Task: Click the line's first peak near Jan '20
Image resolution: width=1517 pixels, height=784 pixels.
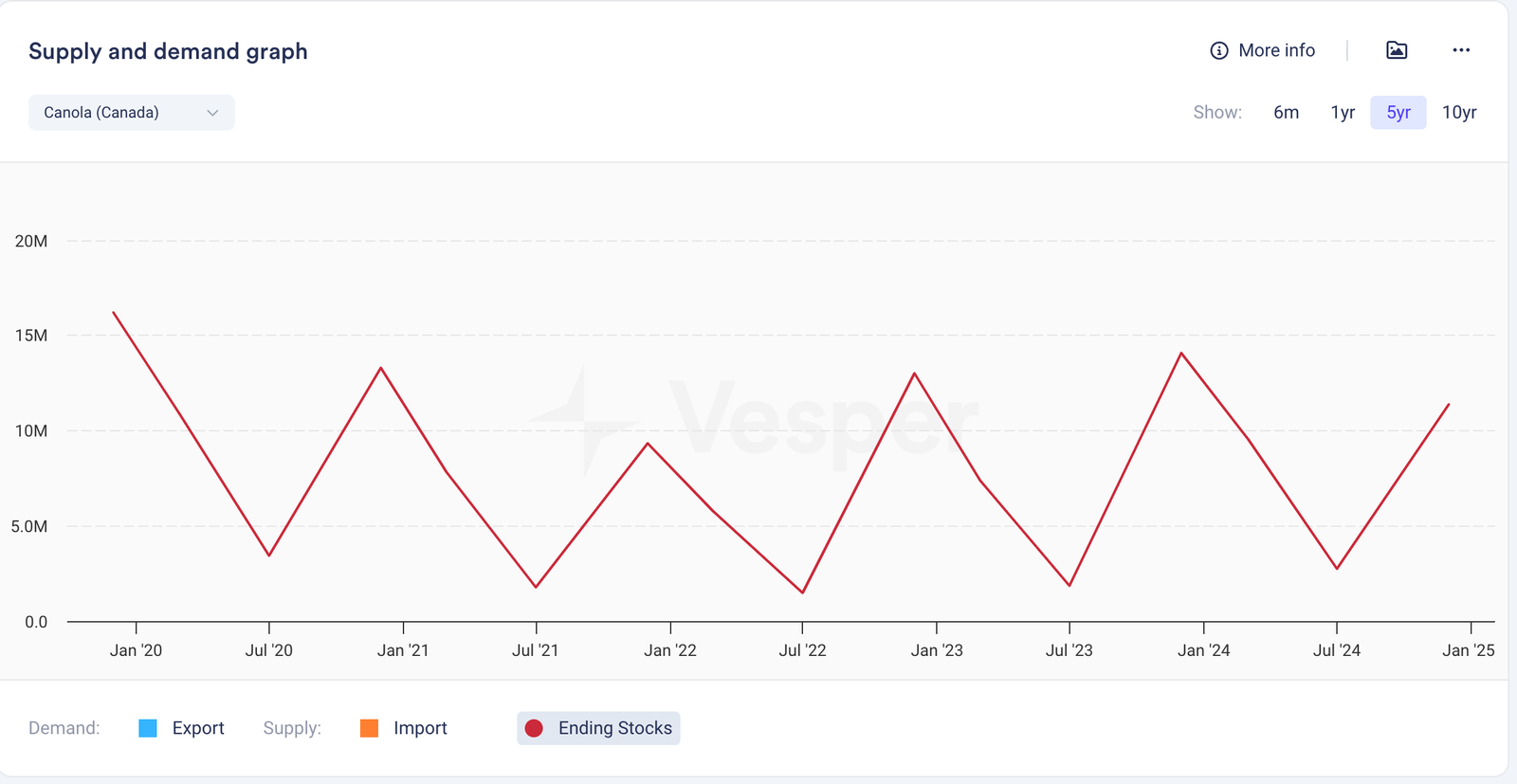Action: pos(114,313)
